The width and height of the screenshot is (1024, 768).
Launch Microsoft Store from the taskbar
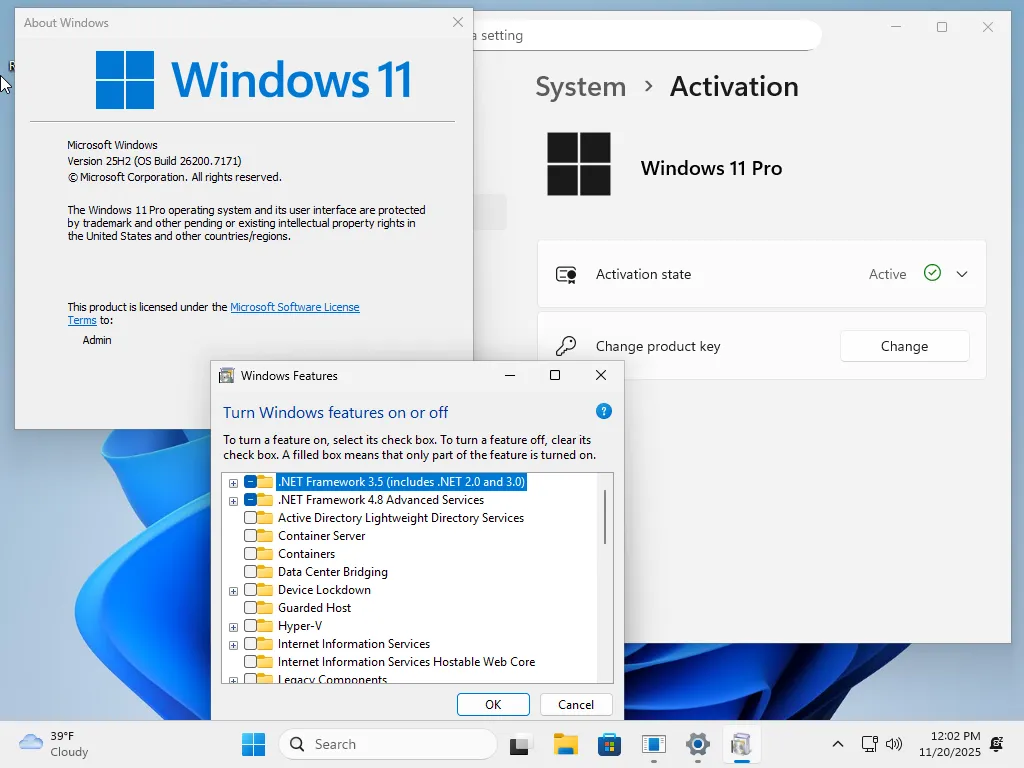click(x=609, y=744)
